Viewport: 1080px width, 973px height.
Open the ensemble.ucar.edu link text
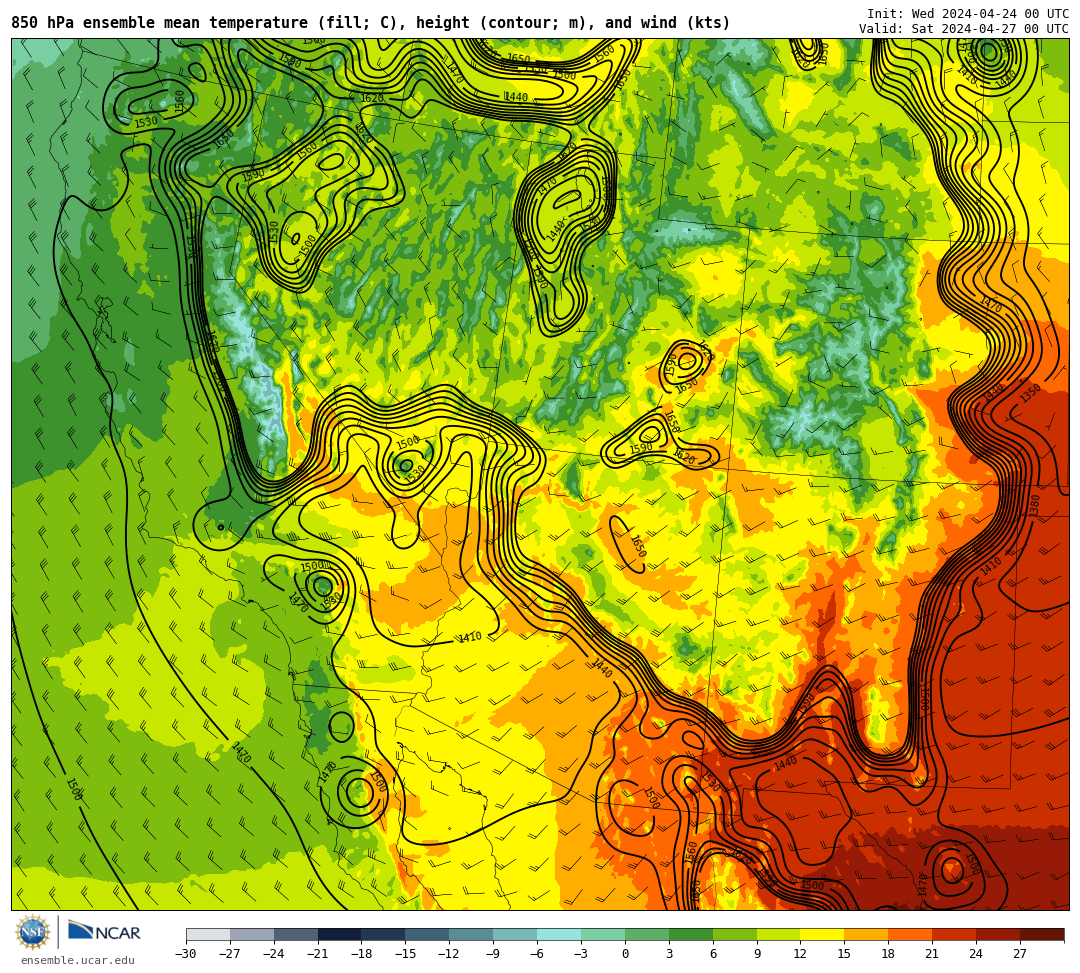point(78,960)
